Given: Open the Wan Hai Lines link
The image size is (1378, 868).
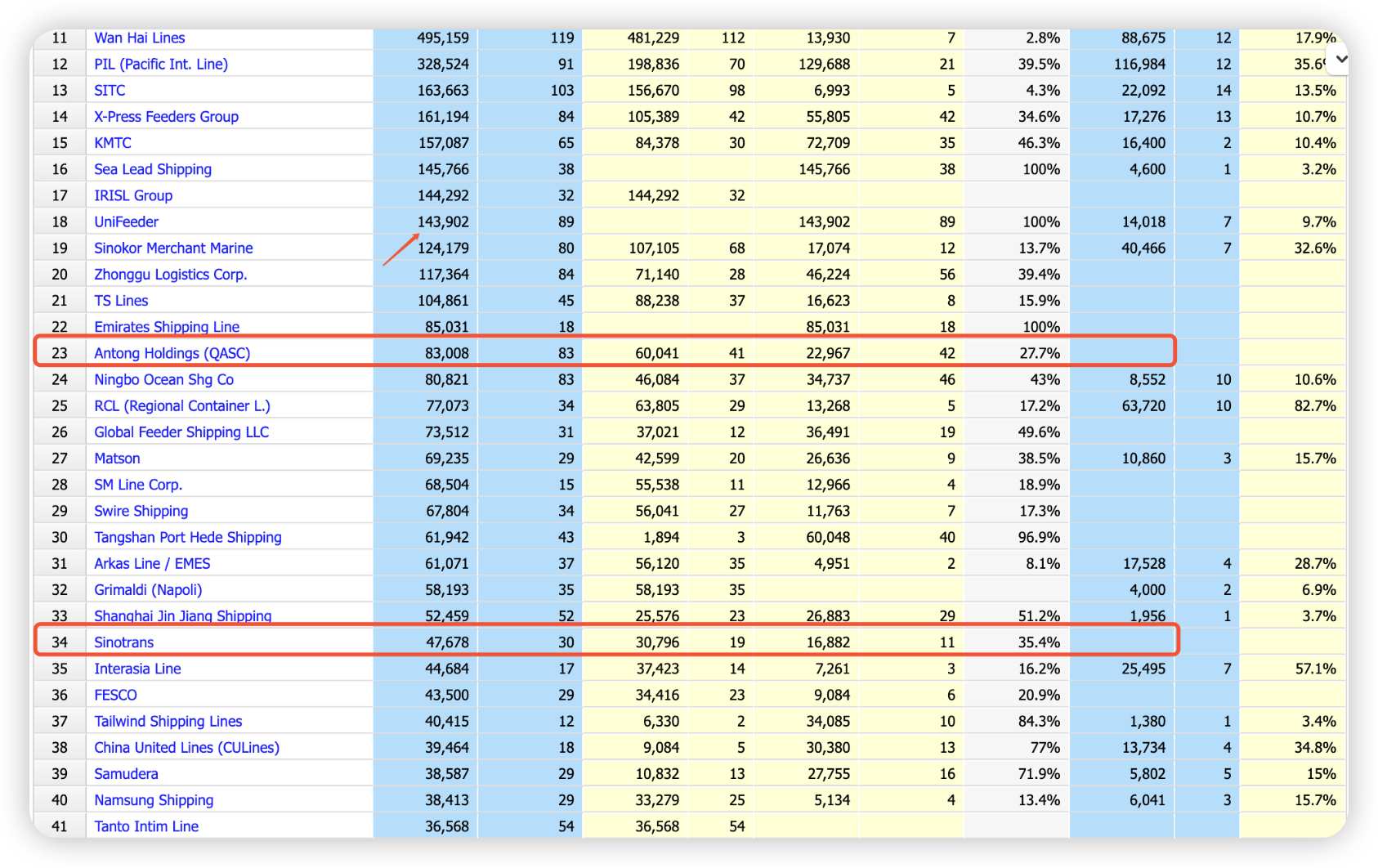Looking at the screenshot, I should pos(139,38).
